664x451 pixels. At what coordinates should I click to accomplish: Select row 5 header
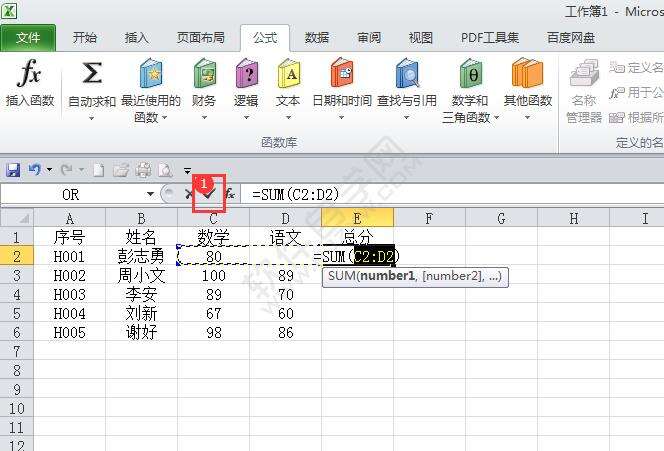(17, 313)
